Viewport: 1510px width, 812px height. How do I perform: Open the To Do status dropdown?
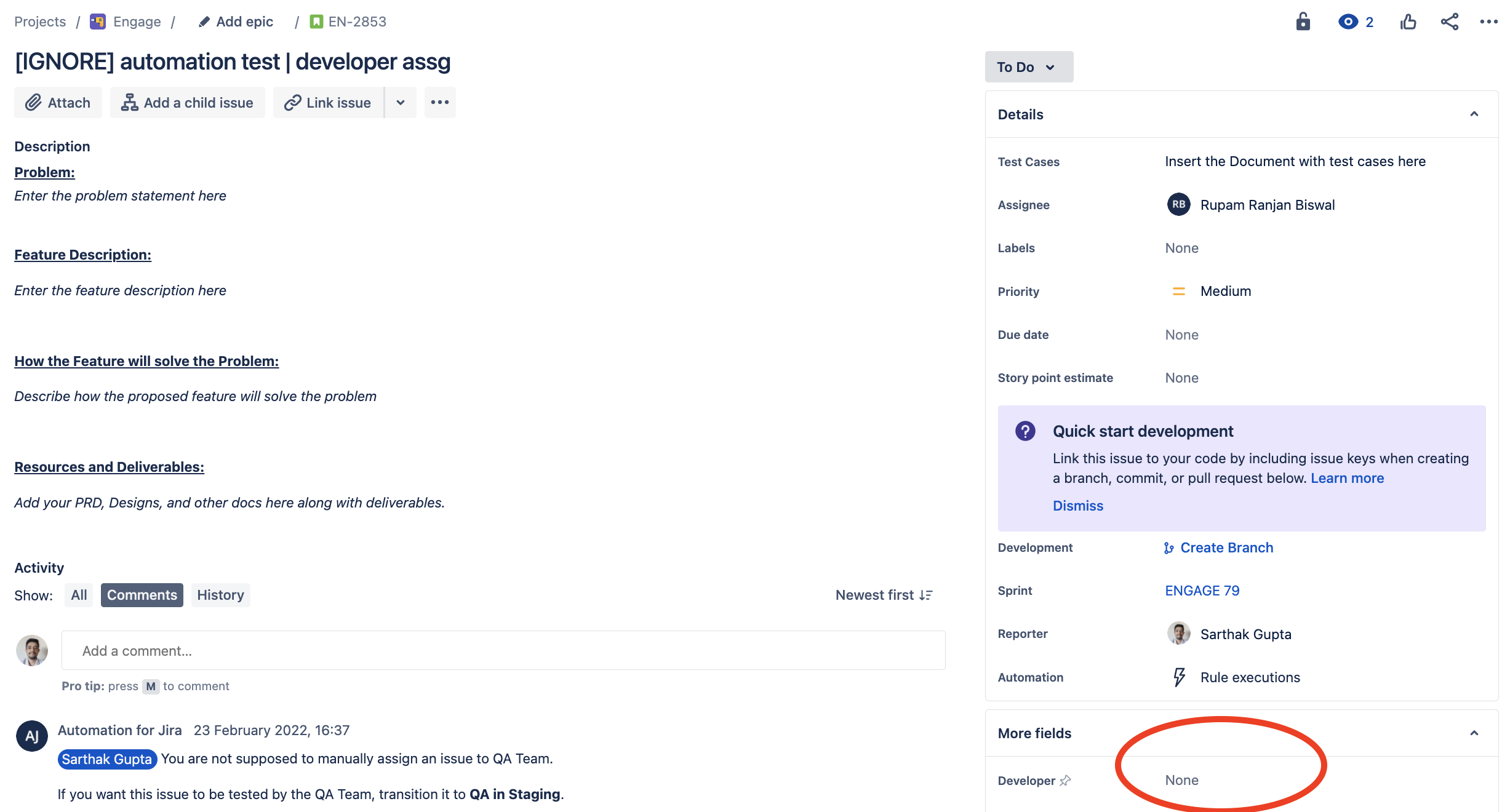1029,66
